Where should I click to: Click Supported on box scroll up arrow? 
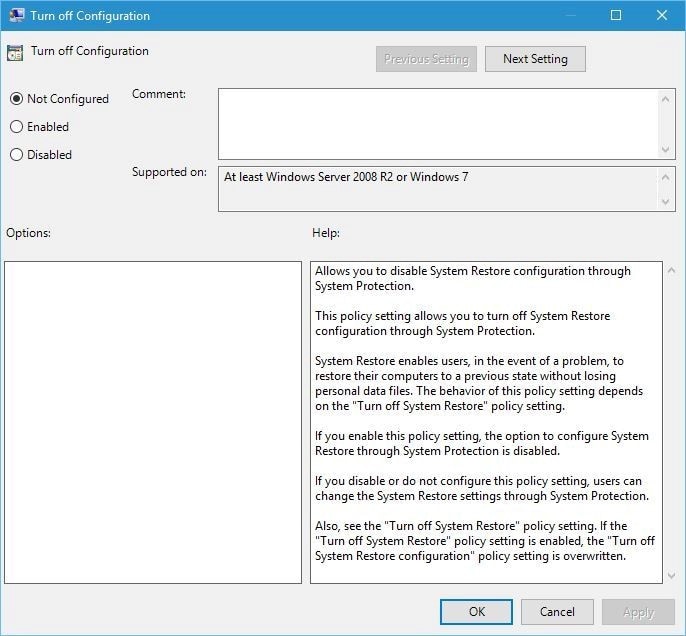pyautogui.click(x=665, y=177)
